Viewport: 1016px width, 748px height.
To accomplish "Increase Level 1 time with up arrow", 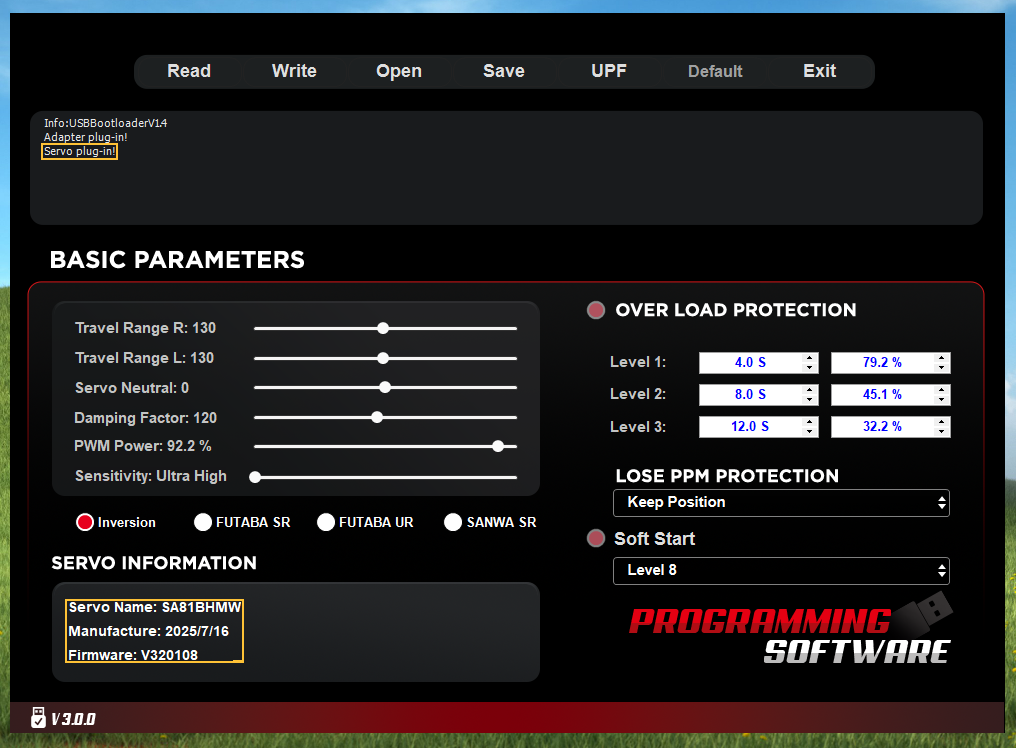I will (x=809, y=358).
